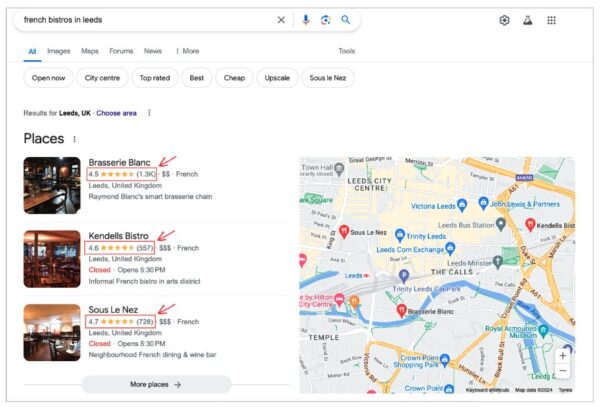Screen dimensions: 600x407
Task: Switch to the News tab
Action: tap(153, 51)
